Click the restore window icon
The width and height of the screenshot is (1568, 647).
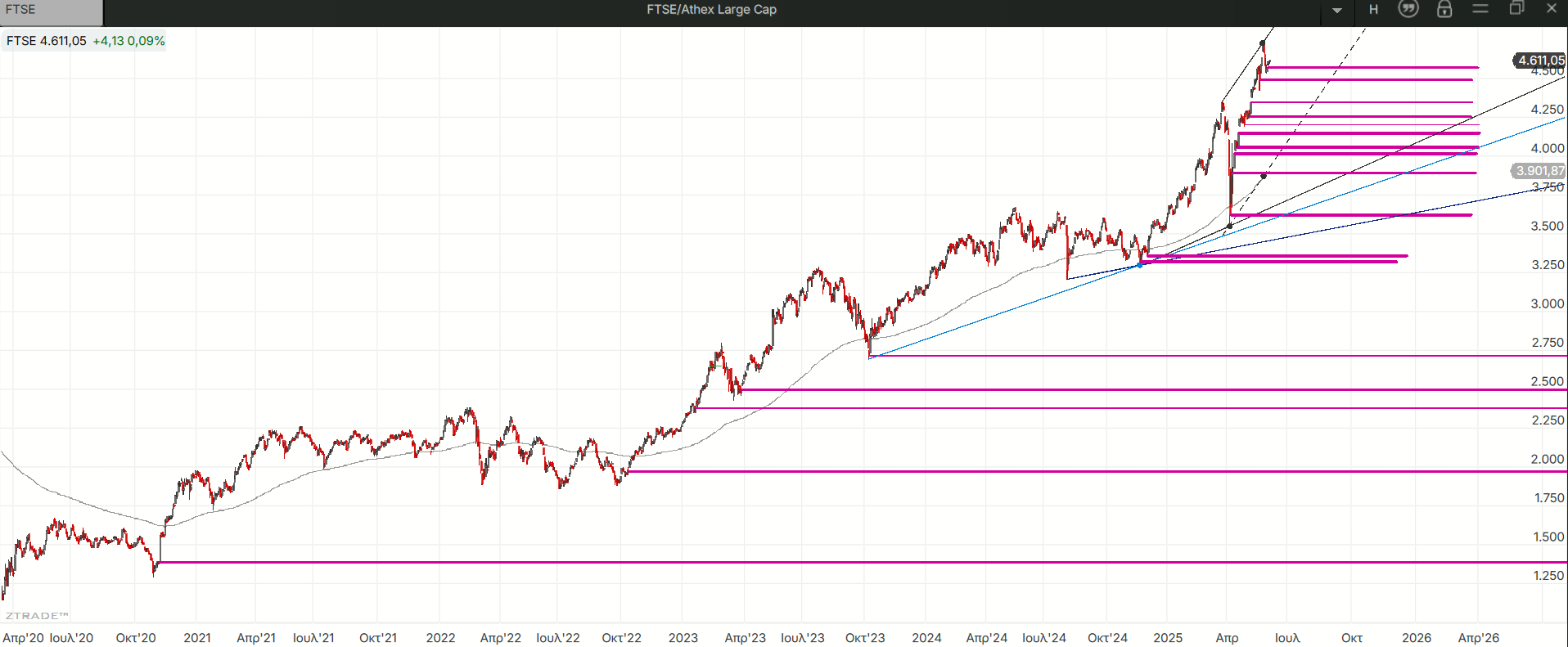click(1516, 9)
